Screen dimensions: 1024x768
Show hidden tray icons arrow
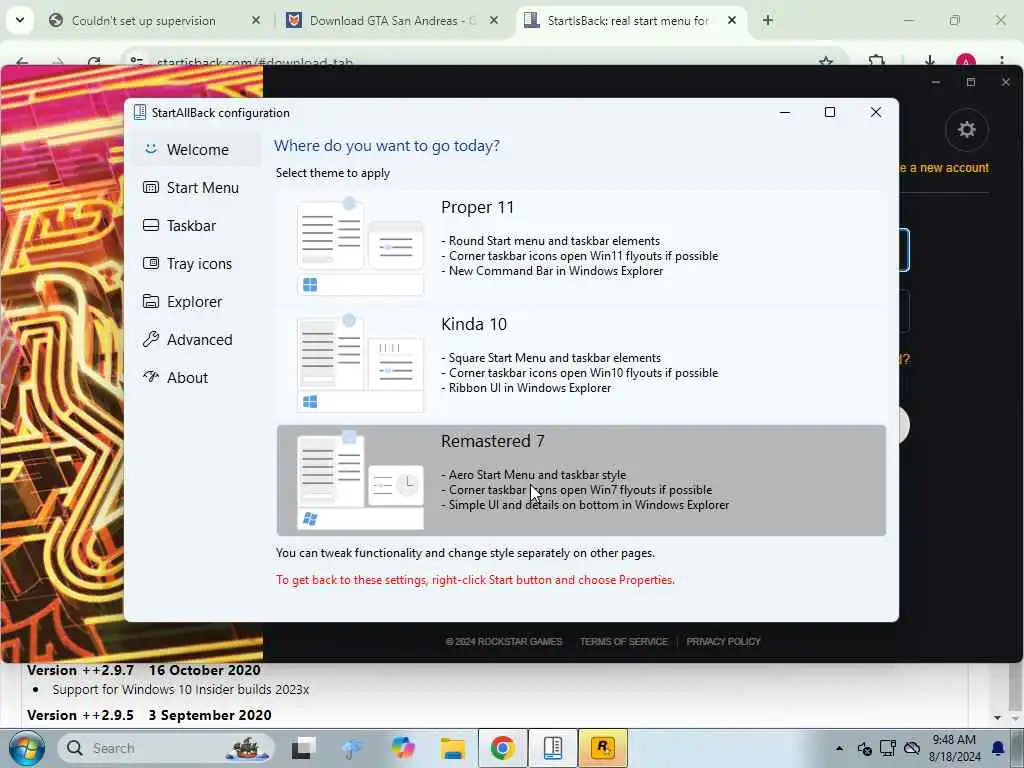click(839, 748)
